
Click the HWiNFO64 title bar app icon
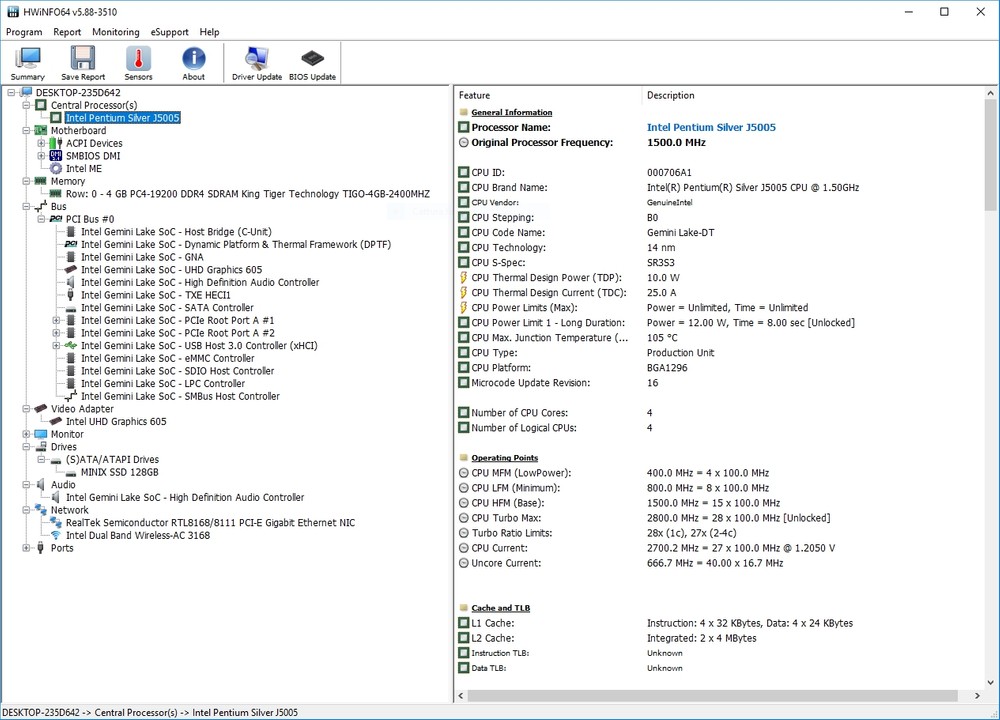pyautogui.click(x=13, y=11)
